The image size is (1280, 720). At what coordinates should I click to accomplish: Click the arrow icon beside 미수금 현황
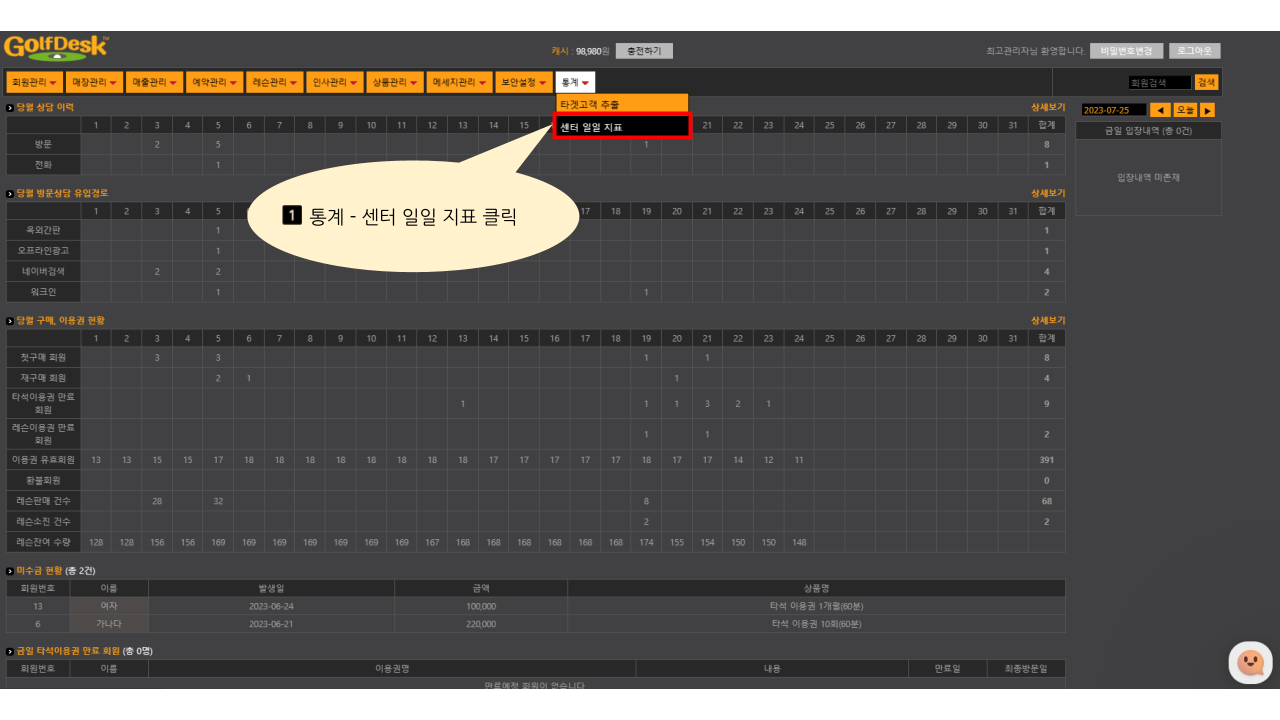(x=10, y=571)
